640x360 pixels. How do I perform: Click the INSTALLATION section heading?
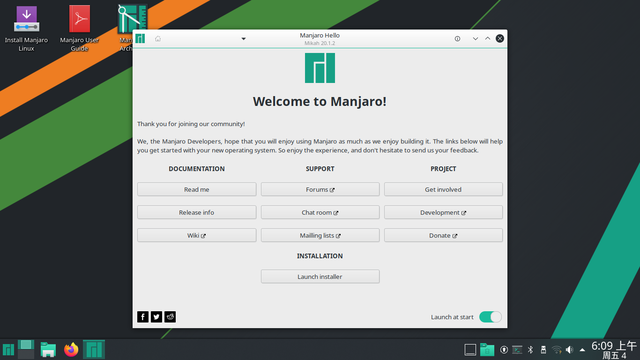coord(320,256)
